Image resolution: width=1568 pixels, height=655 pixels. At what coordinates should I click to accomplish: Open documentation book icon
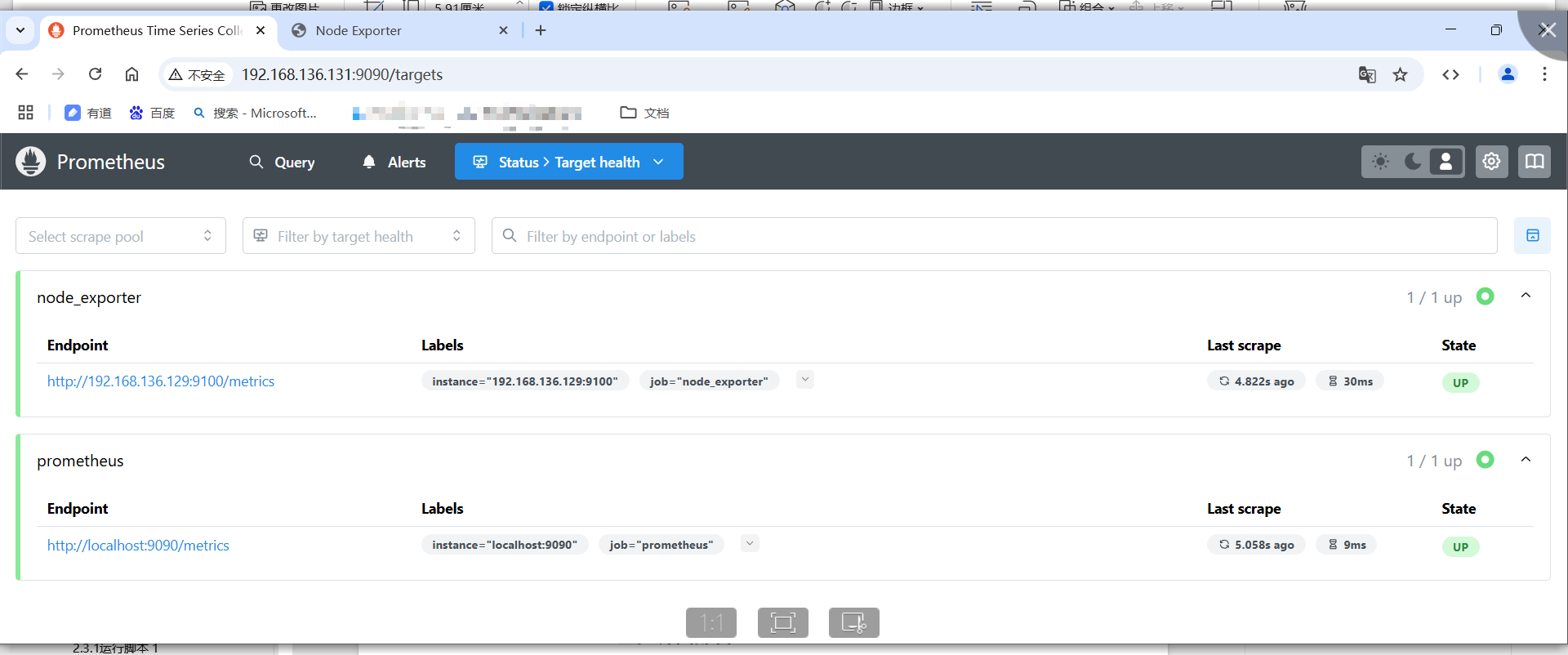[1535, 162]
